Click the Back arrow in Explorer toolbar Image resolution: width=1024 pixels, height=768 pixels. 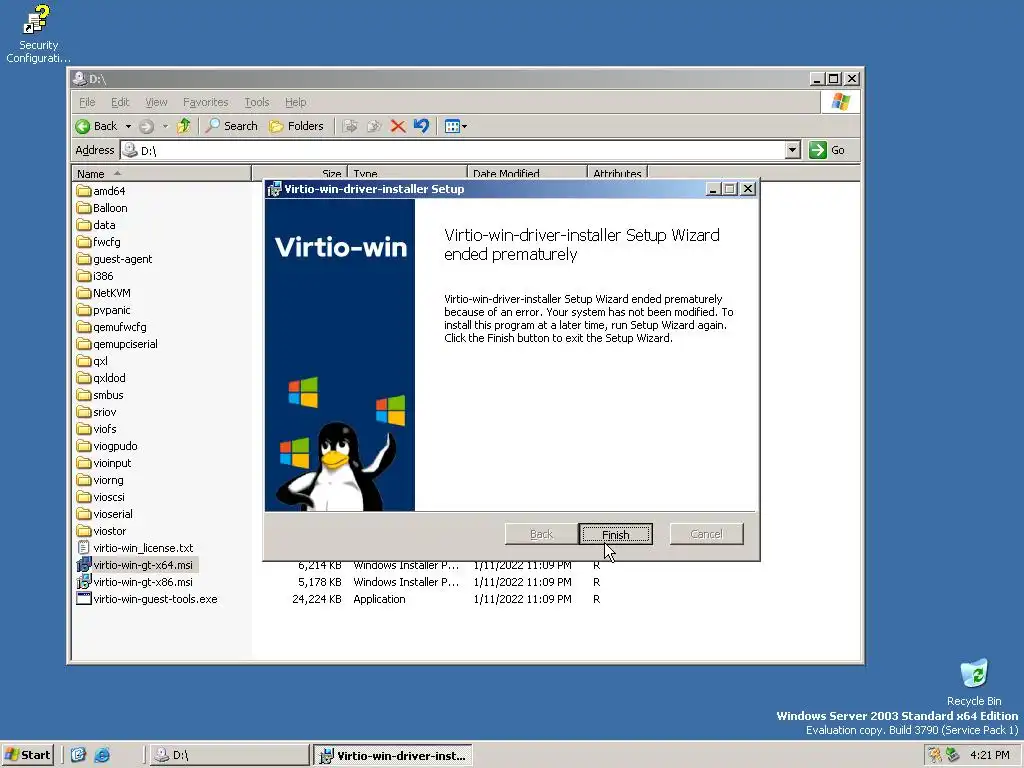pos(96,126)
